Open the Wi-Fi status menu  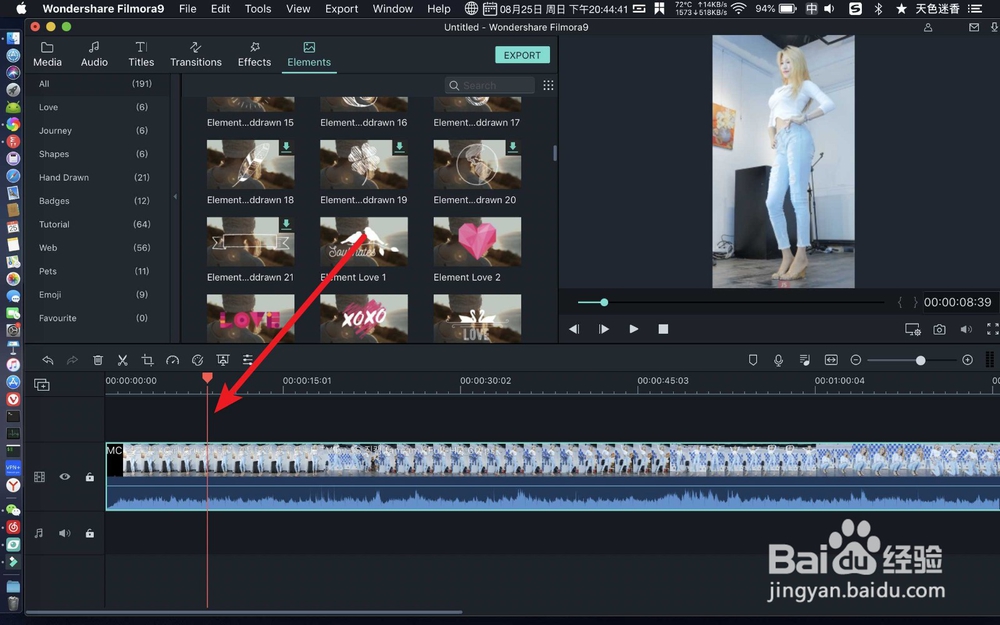coord(739,9)
